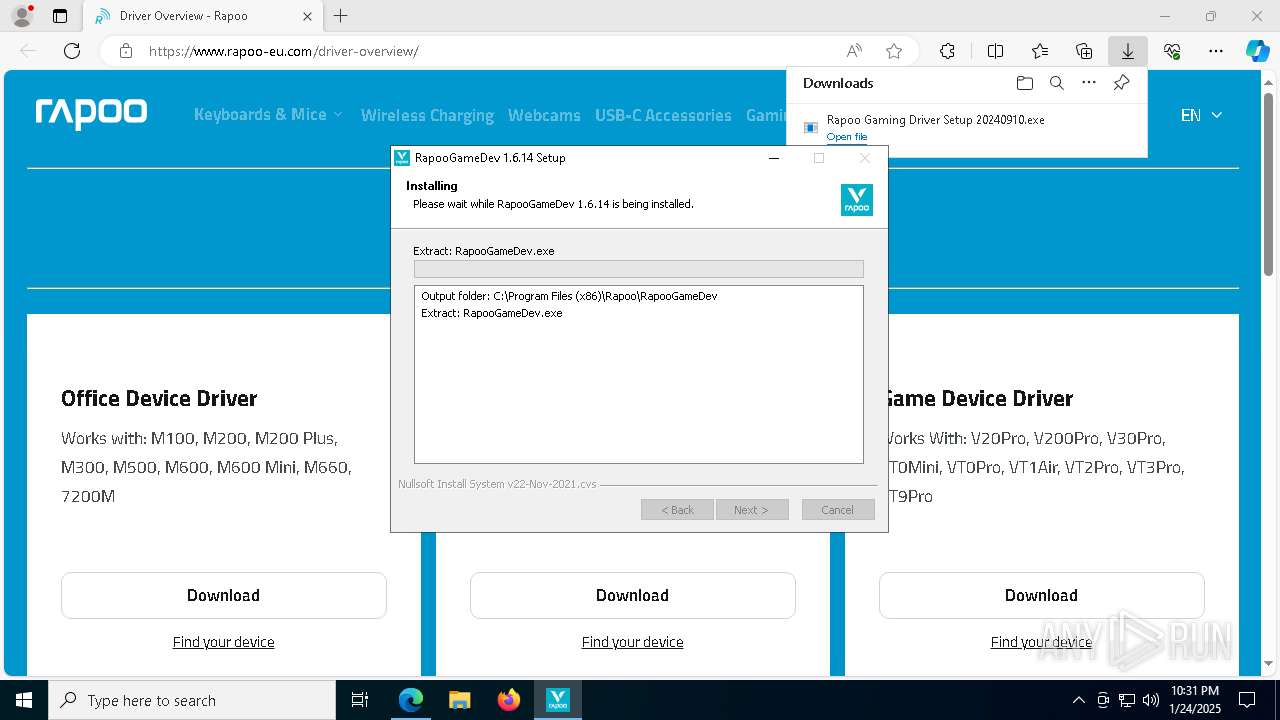This screenshot has width=1280, height=720.
Task: Refresh the current page
Action: click(72, 51)
